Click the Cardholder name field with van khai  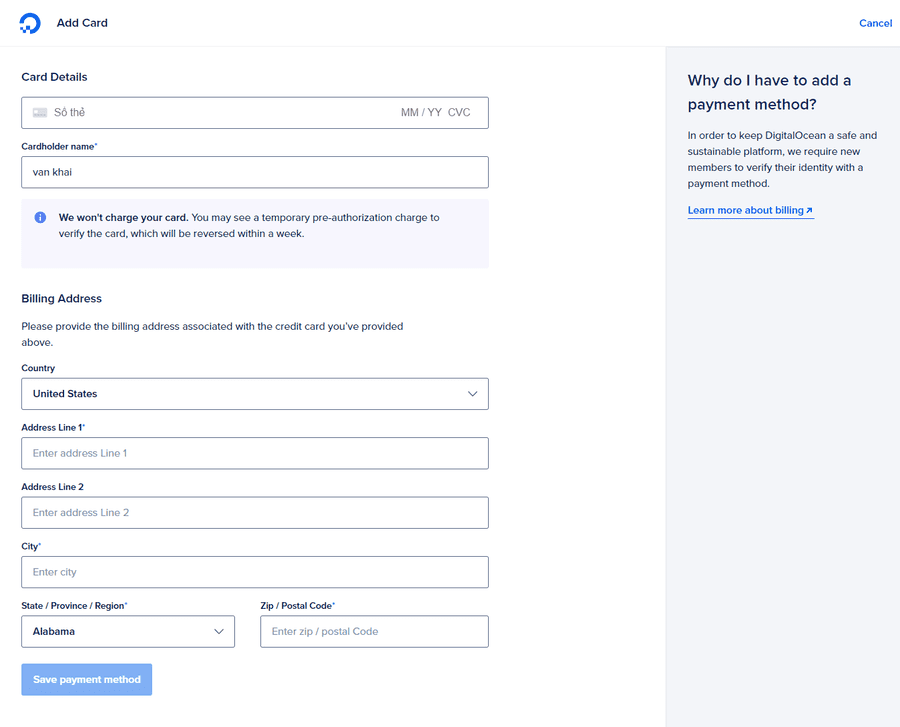(x=255, y=172)
